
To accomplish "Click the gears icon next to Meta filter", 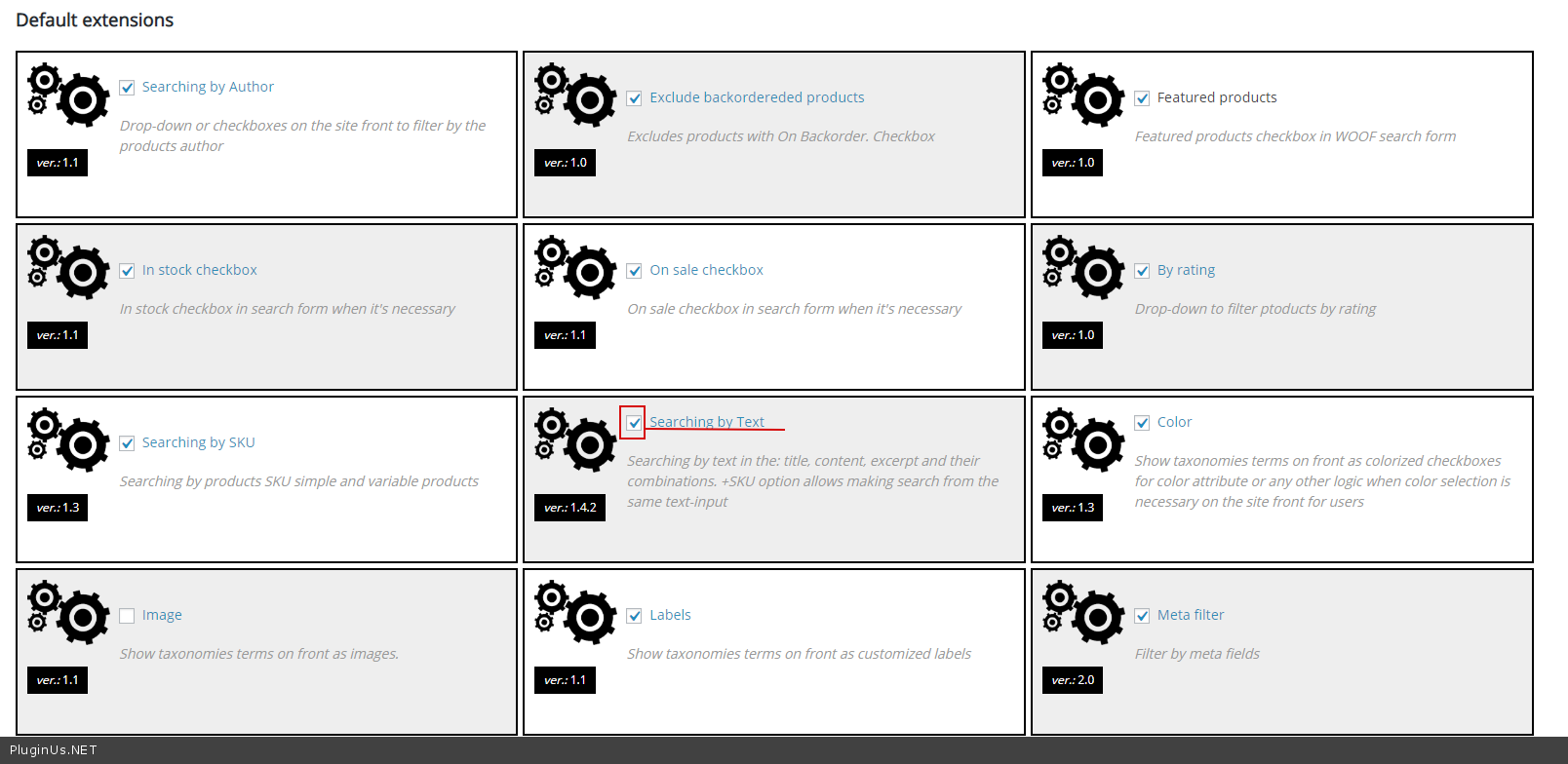I will (1083, 613).
